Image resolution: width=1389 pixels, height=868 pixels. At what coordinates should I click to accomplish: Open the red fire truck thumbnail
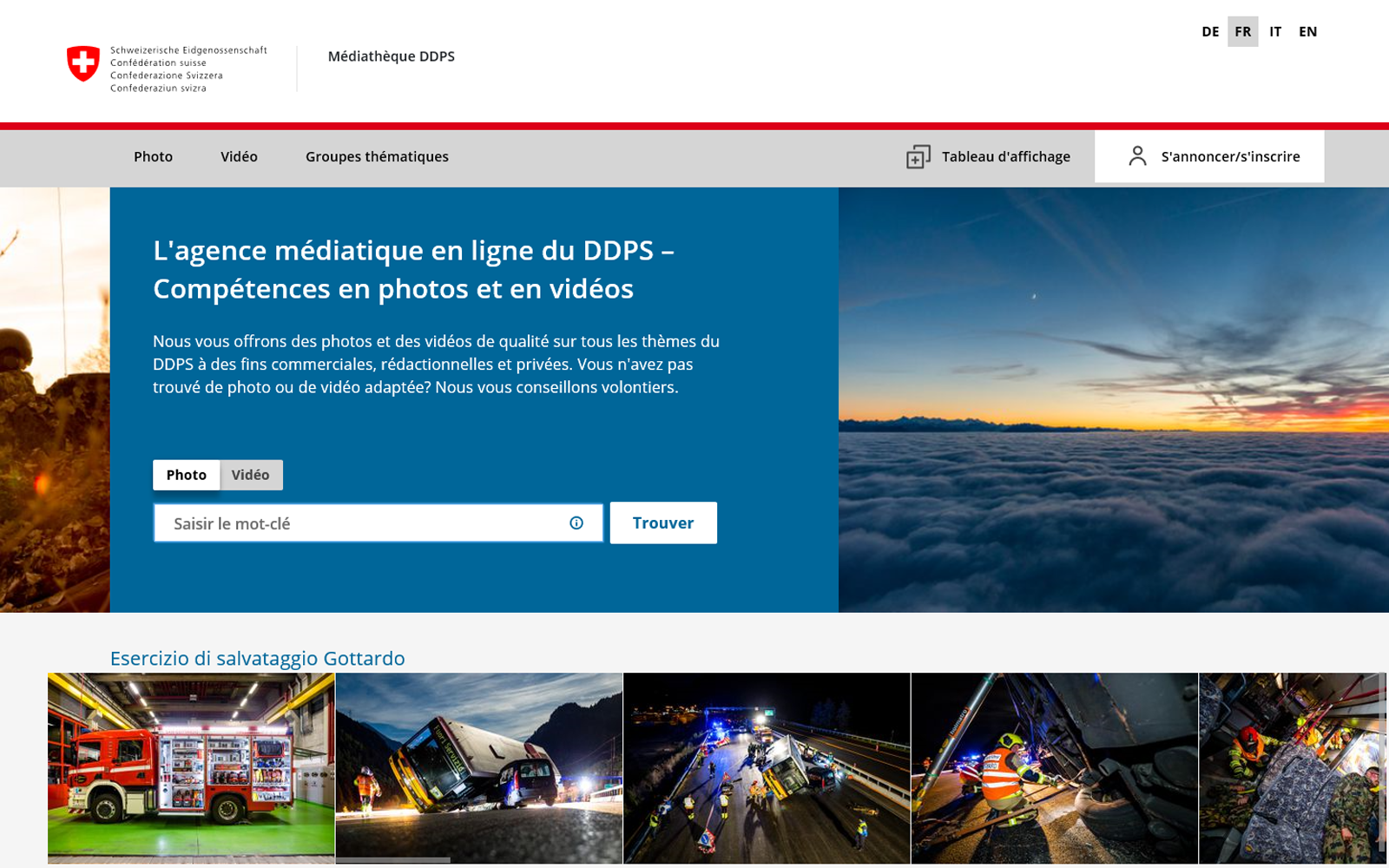[x=191, y=767]
